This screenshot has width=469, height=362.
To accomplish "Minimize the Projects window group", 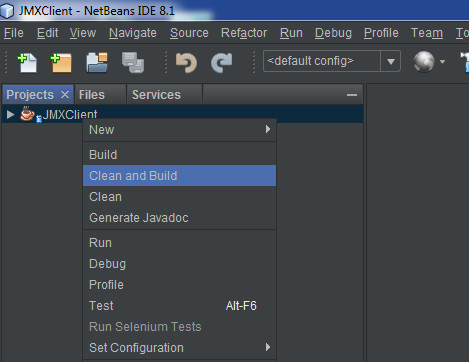I will [x=352, y=95].
